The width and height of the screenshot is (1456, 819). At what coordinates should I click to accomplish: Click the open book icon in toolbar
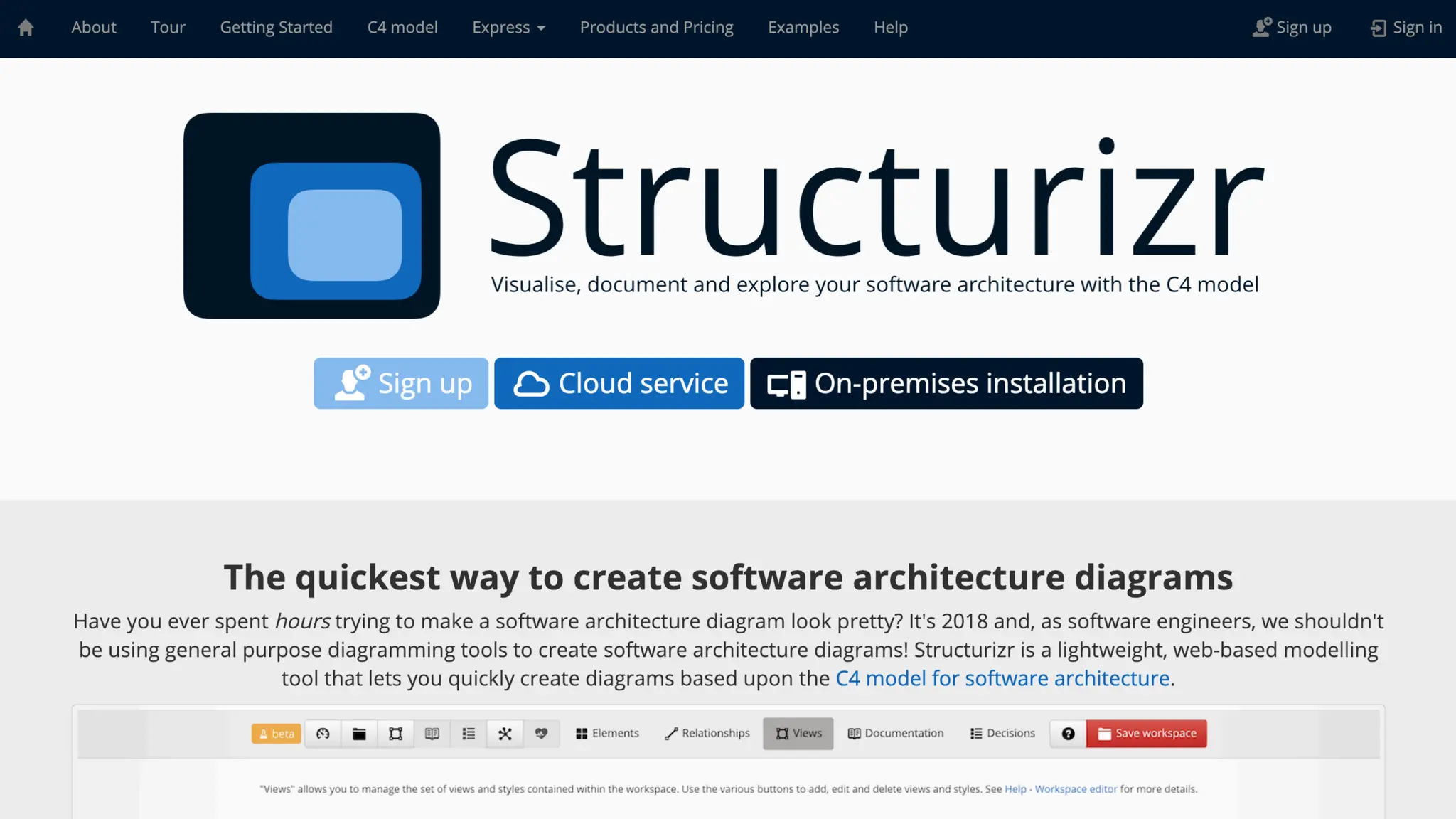click(x=432, y=734)
